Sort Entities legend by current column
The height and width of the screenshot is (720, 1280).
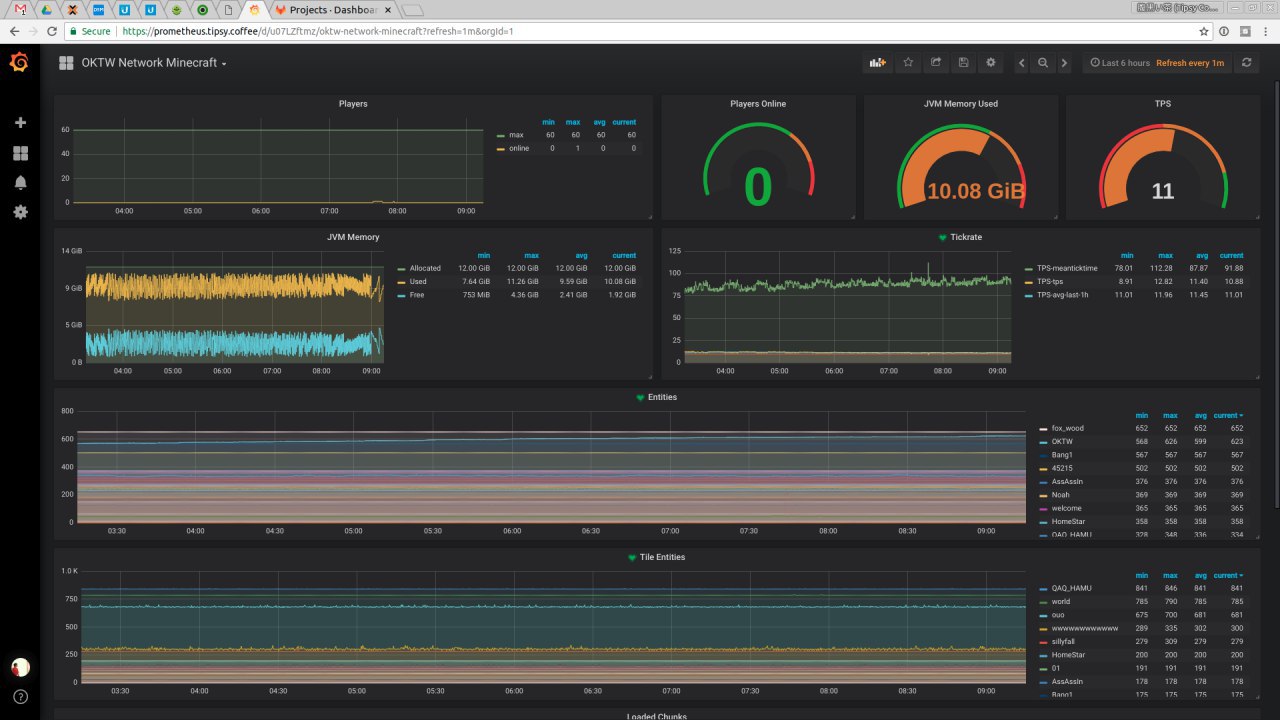coord(1228,415)
